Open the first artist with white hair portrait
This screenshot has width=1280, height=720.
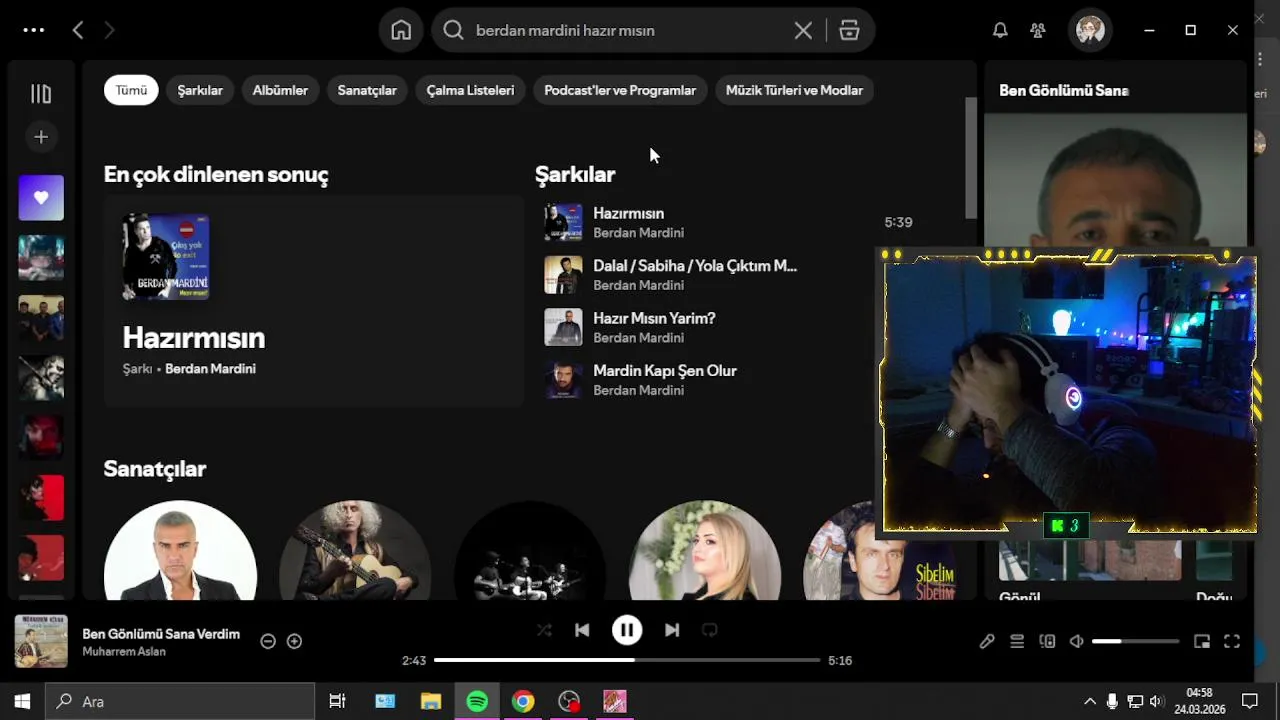tap(180, 550)
